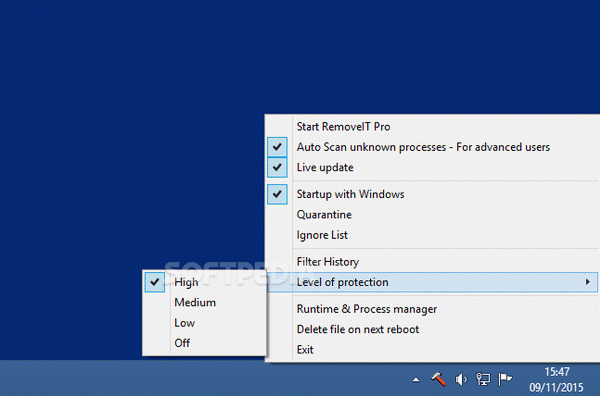Select Exit in the tray menu
This screenshot has height=396, width=600.
pos(432,349)
